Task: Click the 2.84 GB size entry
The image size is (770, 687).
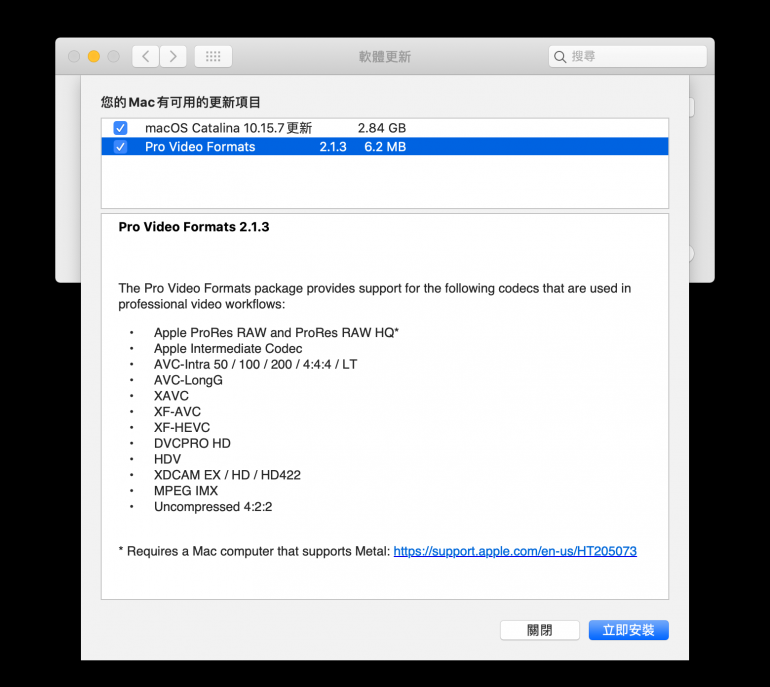Action: click(381, 128)
